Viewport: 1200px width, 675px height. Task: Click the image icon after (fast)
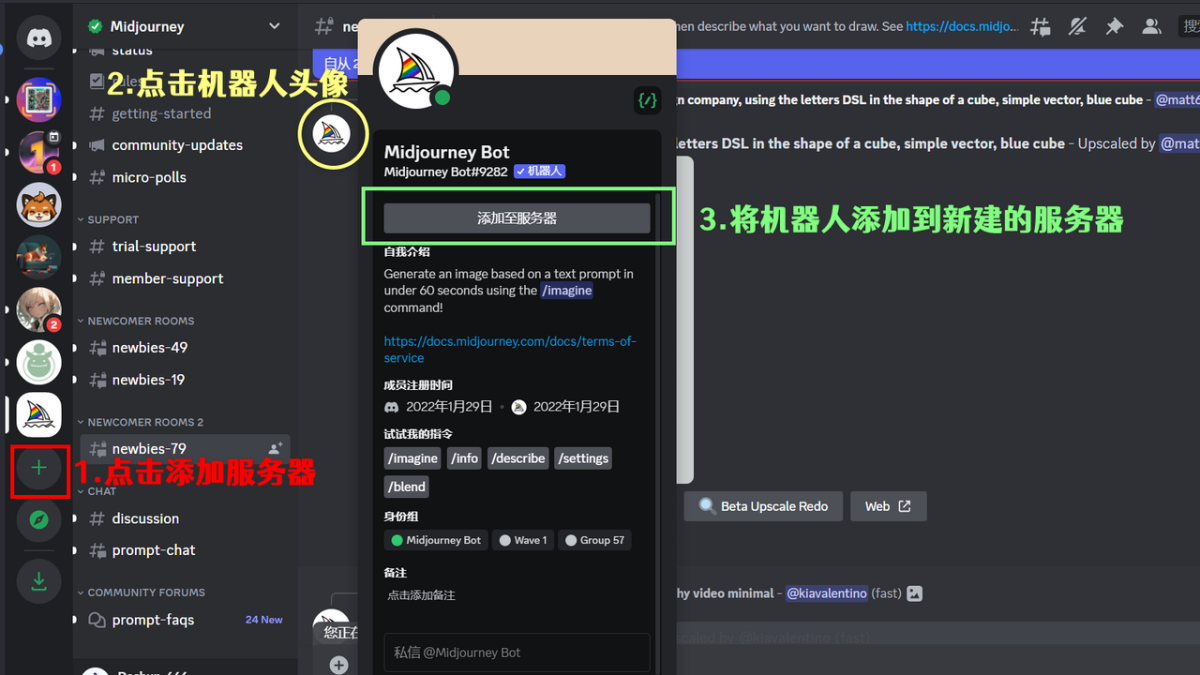[x=914, y=593]
